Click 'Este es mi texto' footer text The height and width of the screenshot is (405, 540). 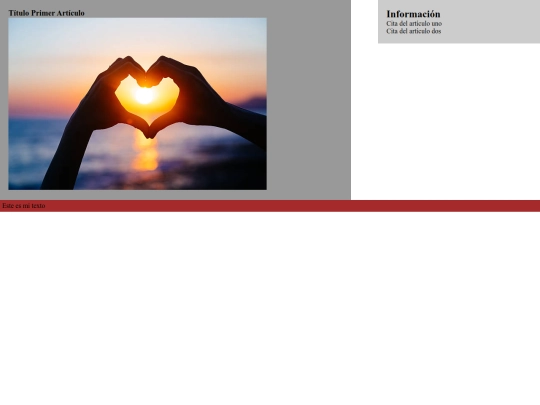coord(24,206)
